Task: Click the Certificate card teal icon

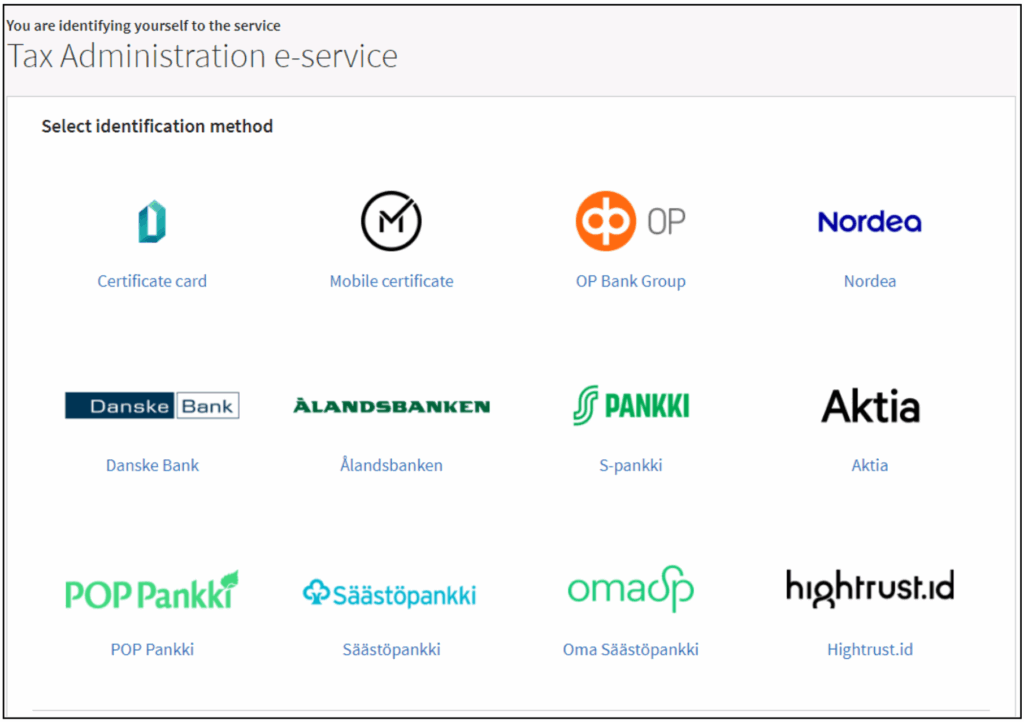Action: tap(152, 221)
